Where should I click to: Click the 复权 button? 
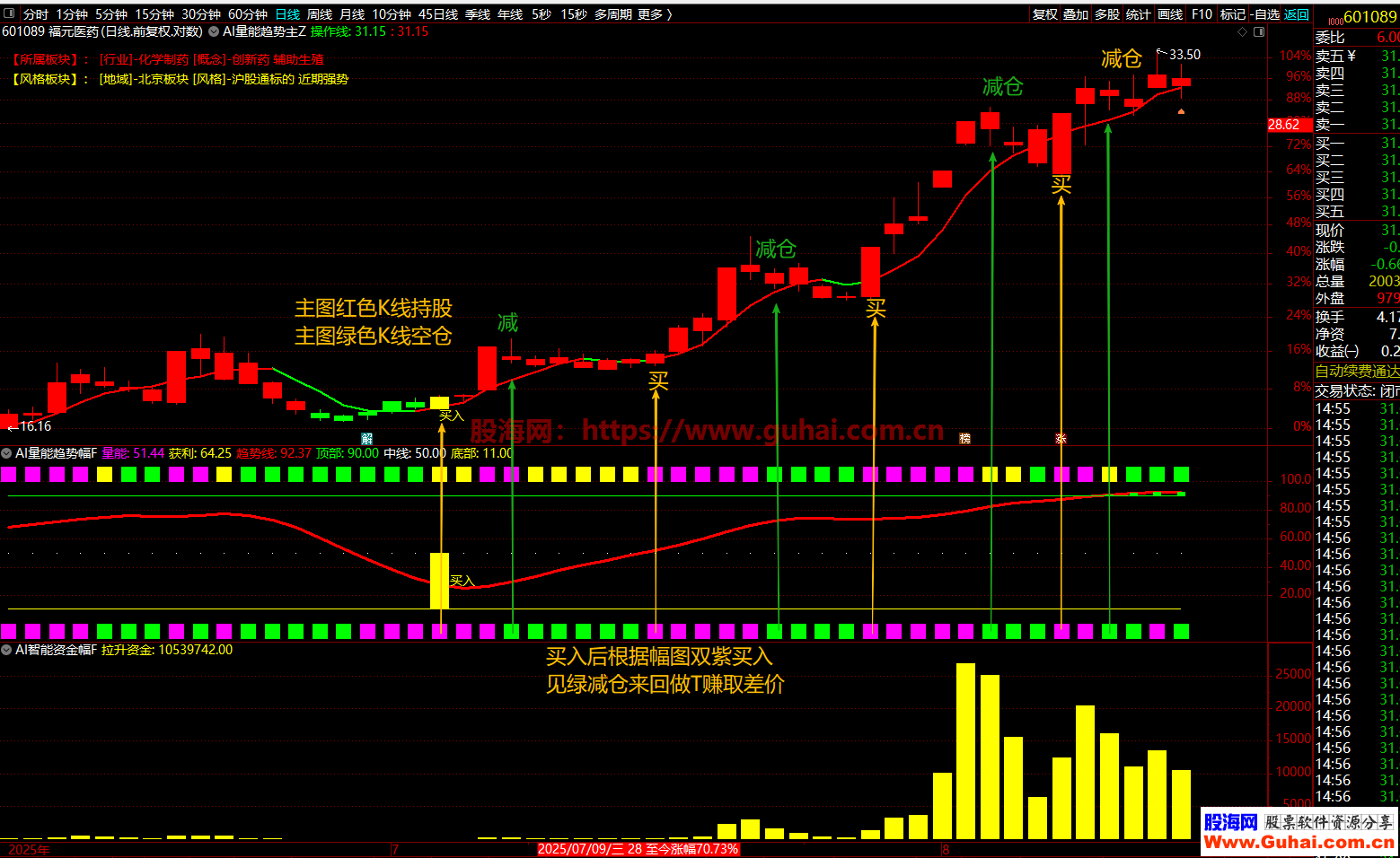(x=1045, y=14)
